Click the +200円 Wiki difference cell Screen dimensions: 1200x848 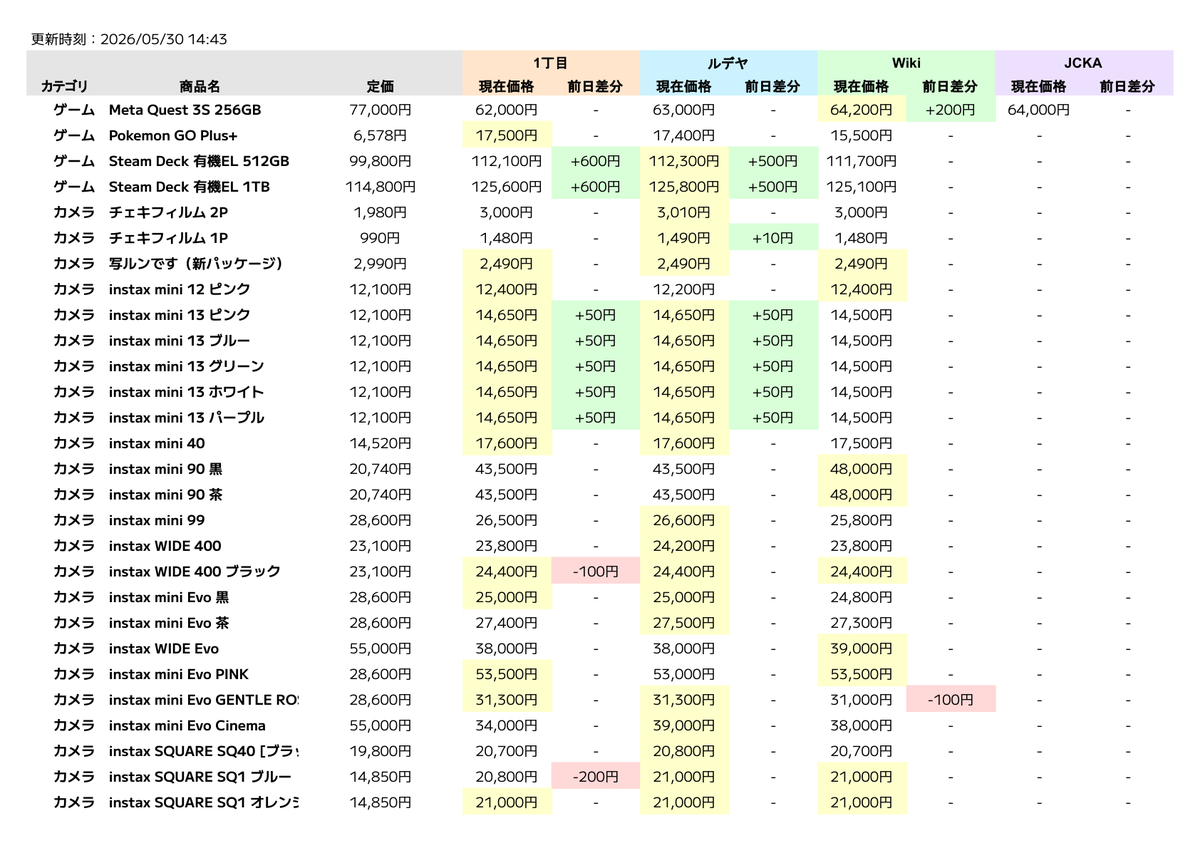pyautogui.click(x=950, y=110)
